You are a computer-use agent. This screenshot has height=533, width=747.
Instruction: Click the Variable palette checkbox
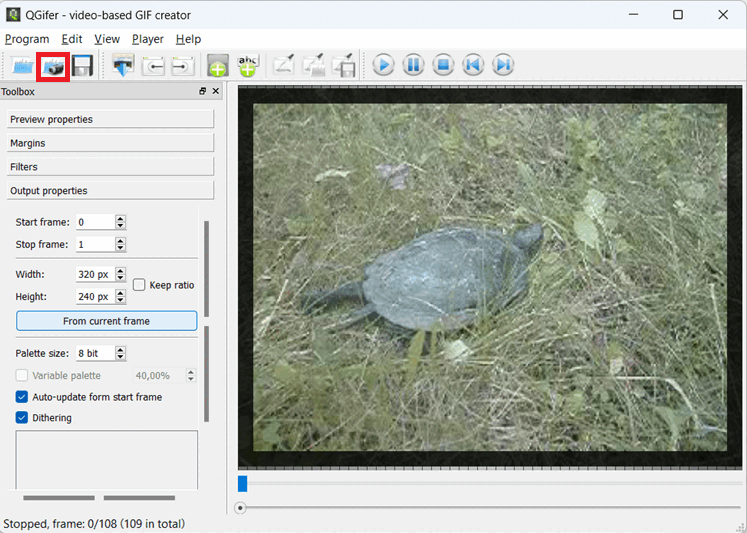21,375
